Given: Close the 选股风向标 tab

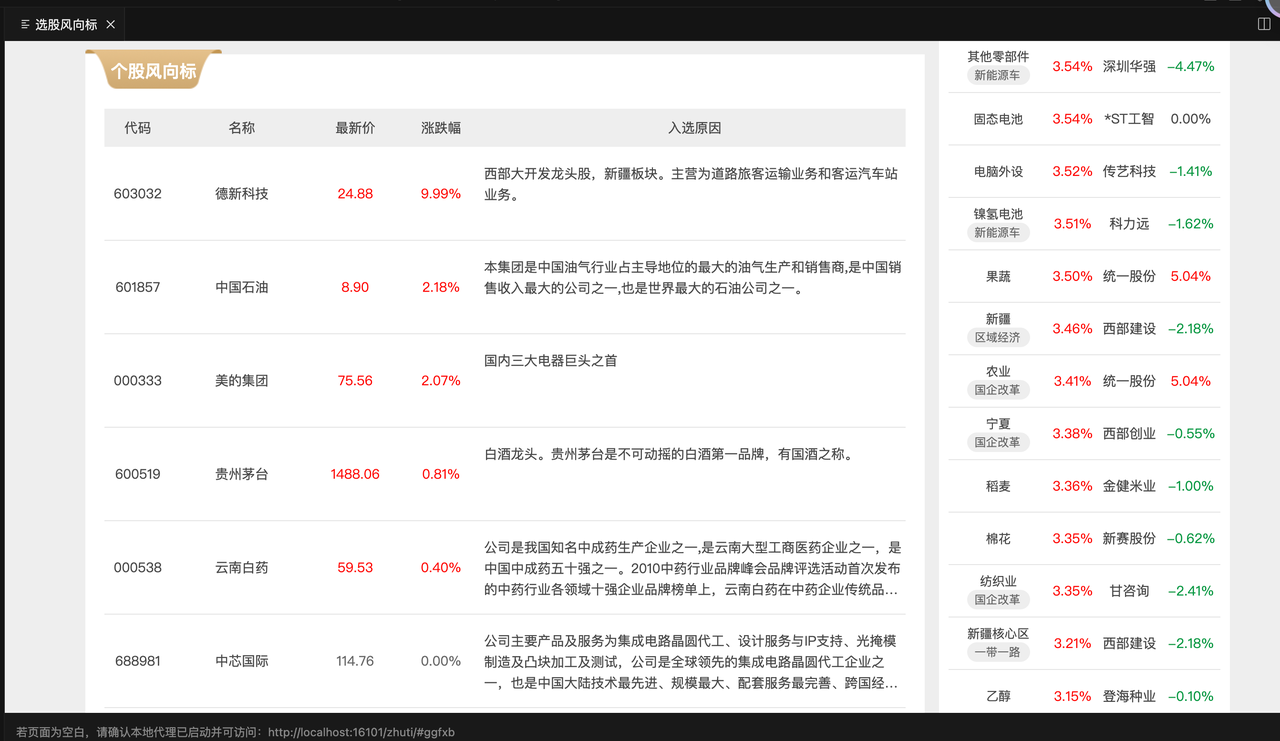Looking at the screenshot, I should pos(110,24).
